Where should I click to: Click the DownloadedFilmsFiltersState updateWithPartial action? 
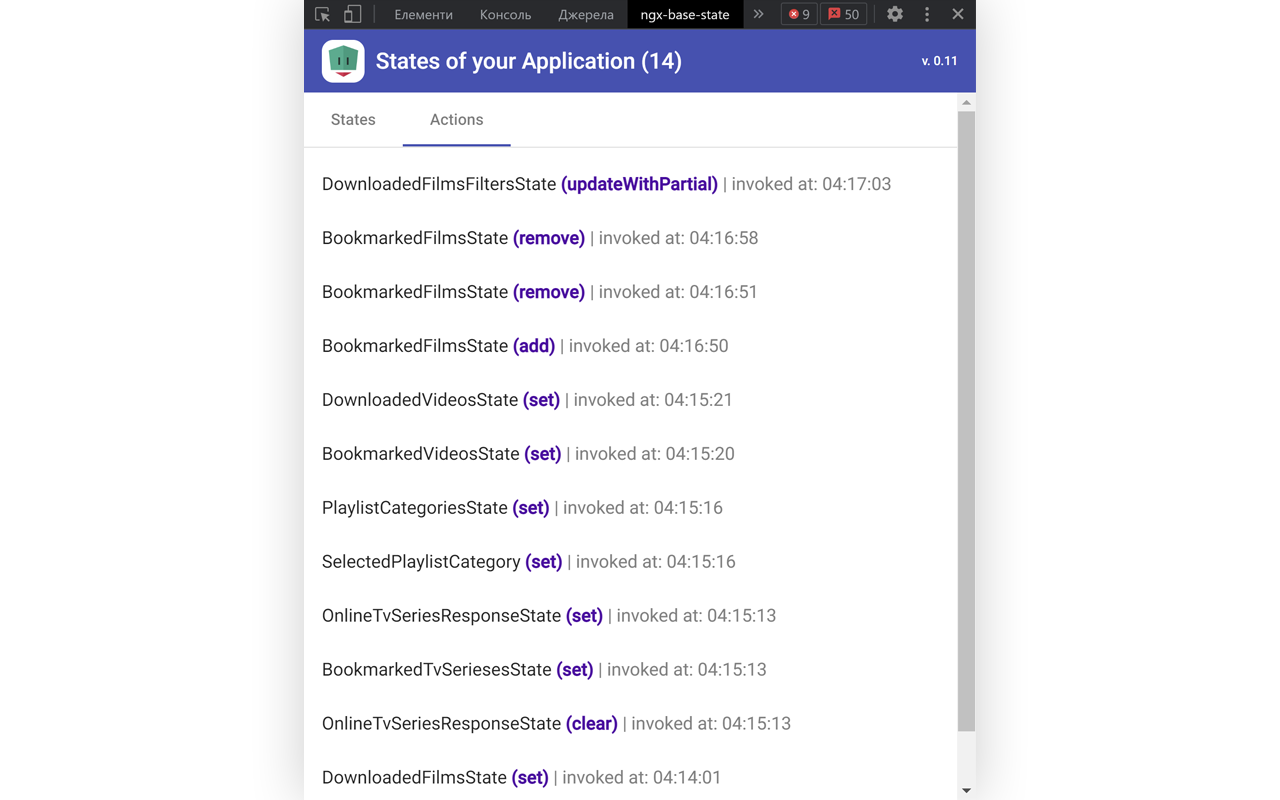click(x=606, y=184)
